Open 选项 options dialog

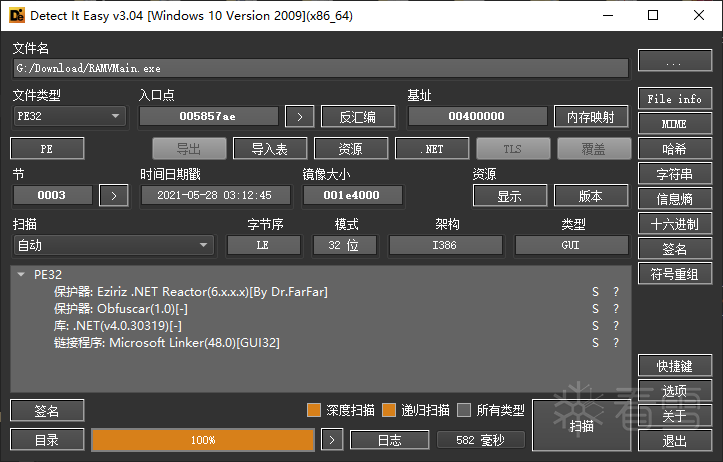click(x=675, y=391)
